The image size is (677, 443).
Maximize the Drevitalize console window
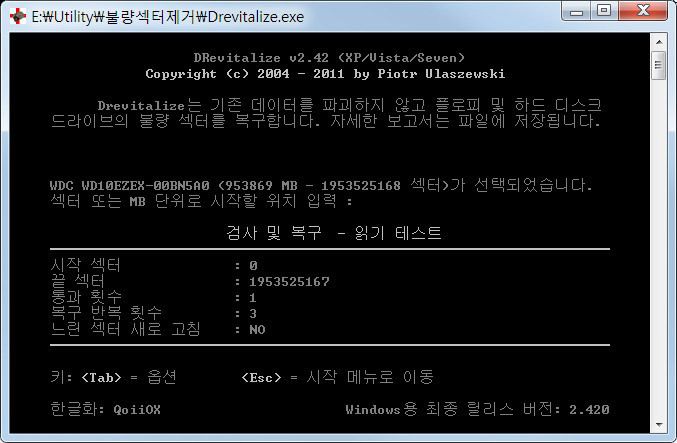coord(604,11)
